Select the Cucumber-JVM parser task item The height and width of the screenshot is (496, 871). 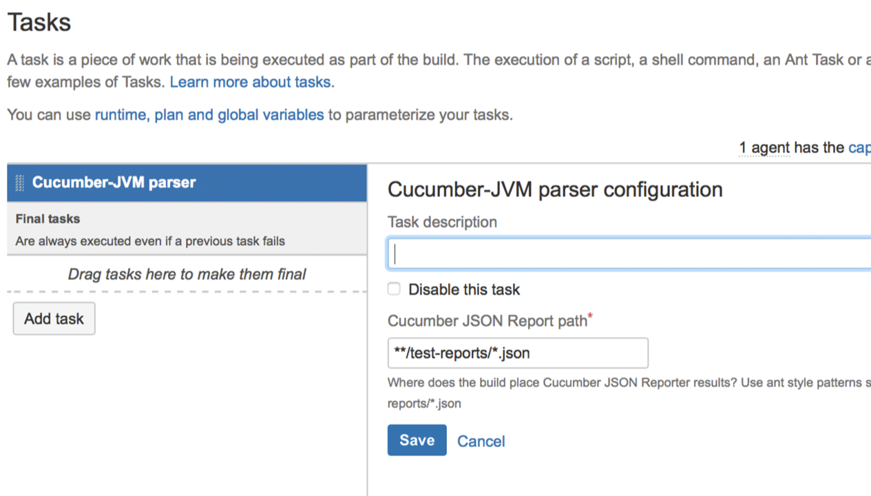coord(114,183)
